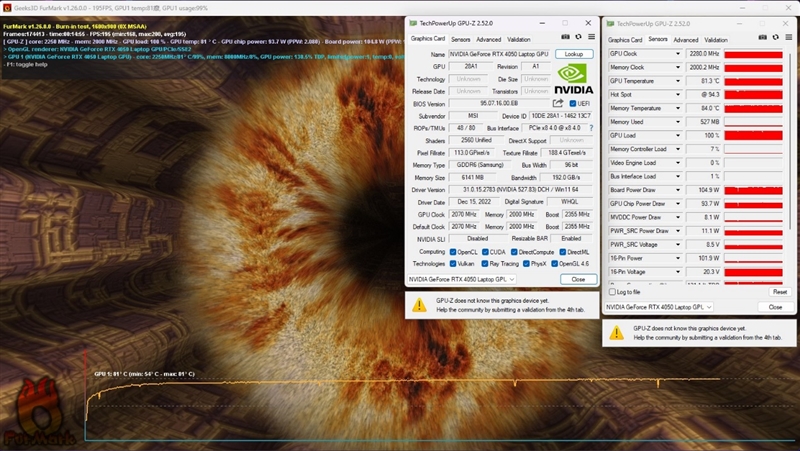Screen dimensions: 800x451
Task: Click the 16-Pin Voltage red sensor graph
Action: click(x=753, y=272)
